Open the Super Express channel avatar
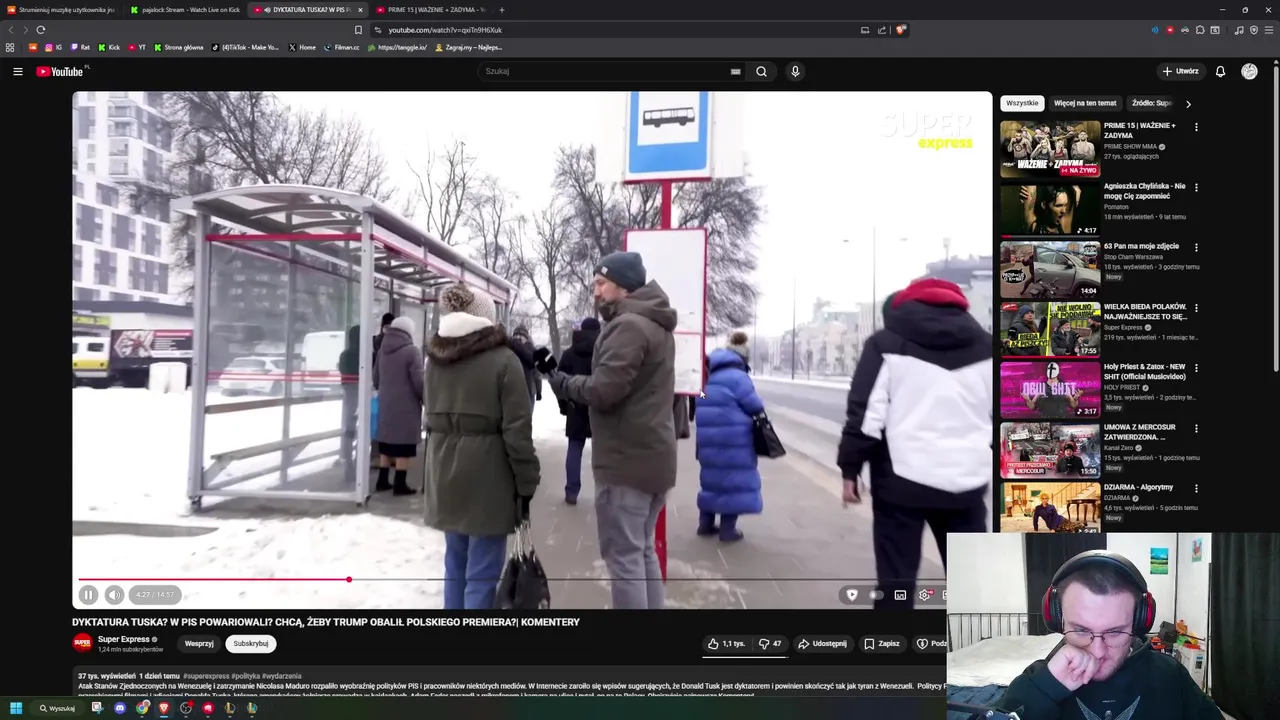Screen dimensions: 1280x720 pyautogui.click(x=82, y=643)
